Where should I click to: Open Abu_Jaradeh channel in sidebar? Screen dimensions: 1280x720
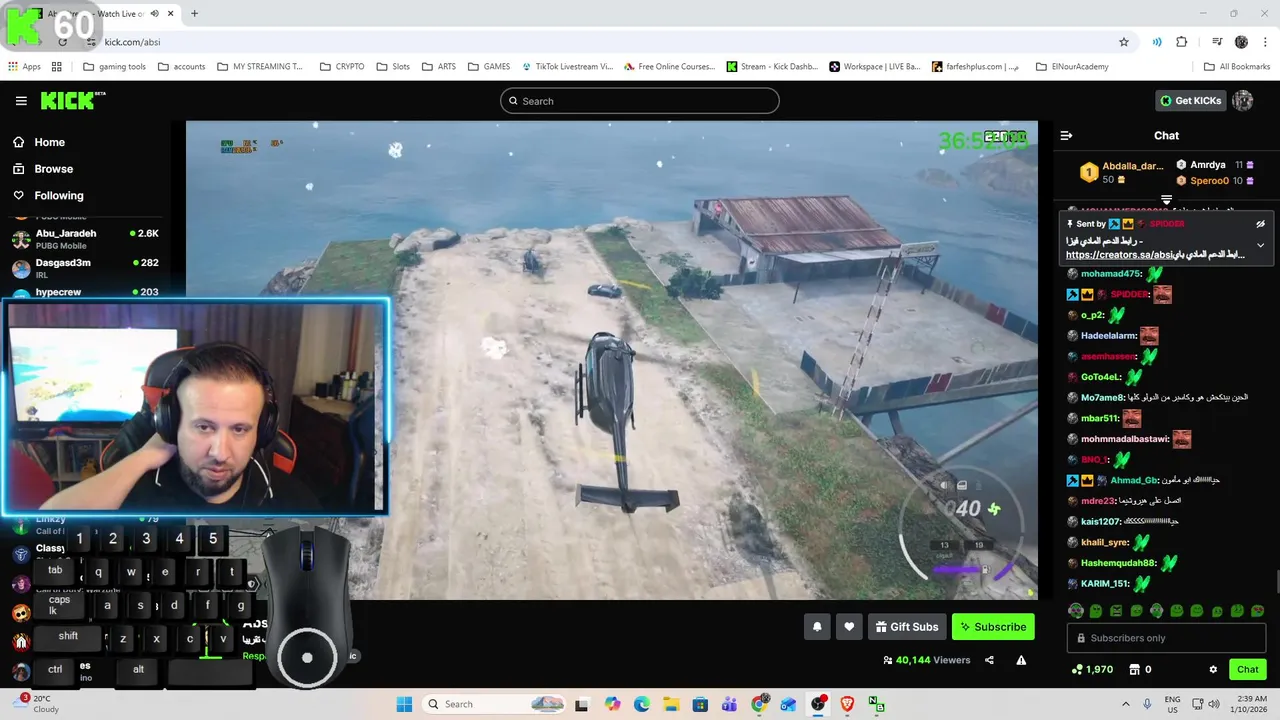point(85,238)
